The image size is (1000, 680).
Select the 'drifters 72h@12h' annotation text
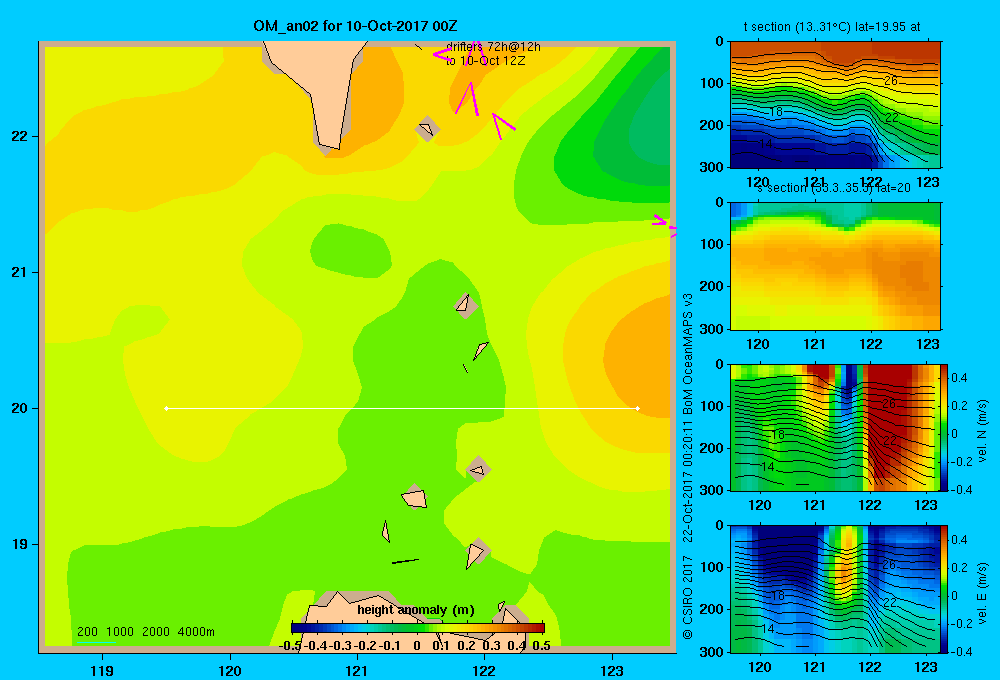pos(493,47)
